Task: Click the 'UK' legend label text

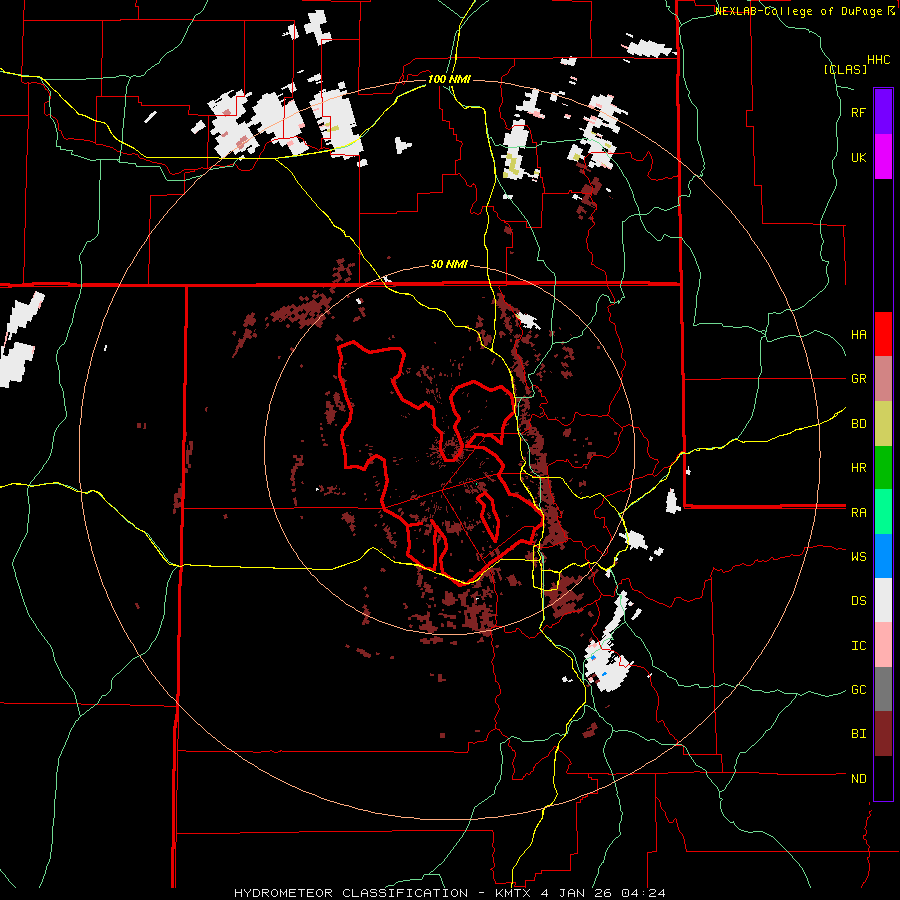Action: click(x=858, y=157)
